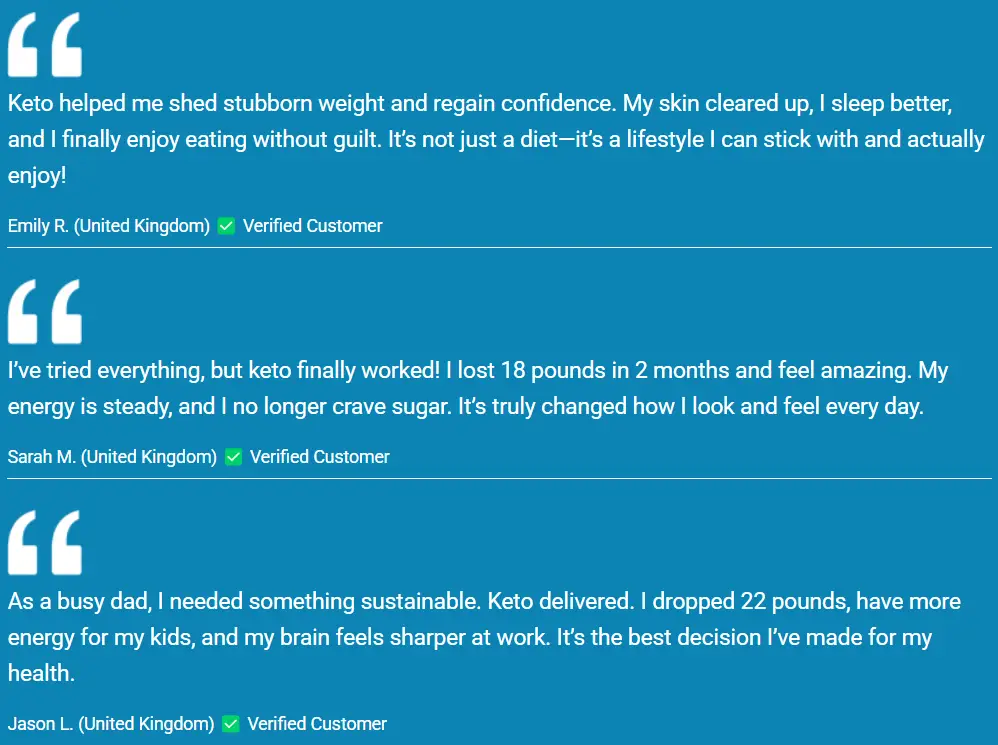Click Verified Customer label next to Jason L.
The image size is (998, 745).
[317, 724]
